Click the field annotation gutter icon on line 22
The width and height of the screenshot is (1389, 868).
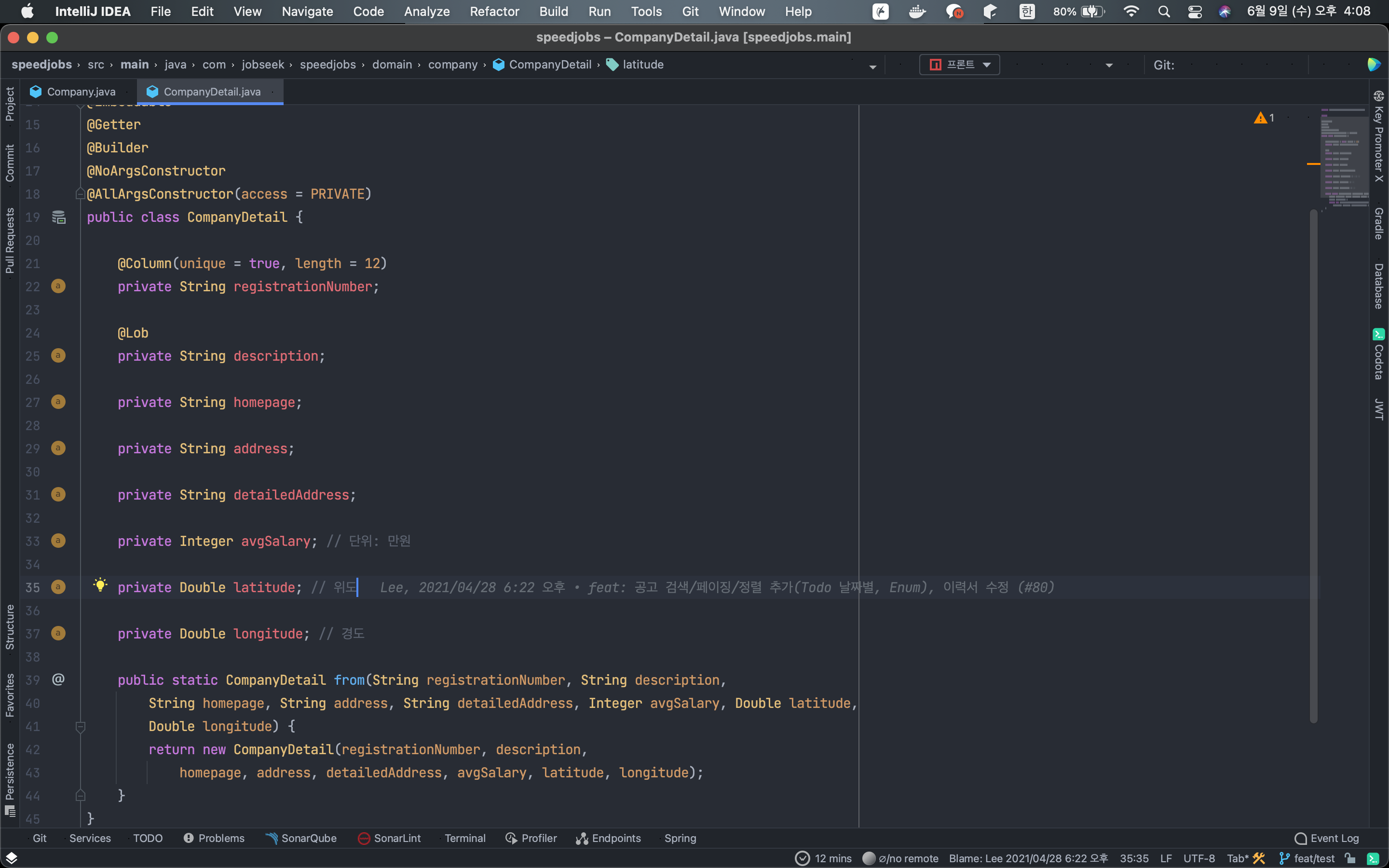(58, 286)
